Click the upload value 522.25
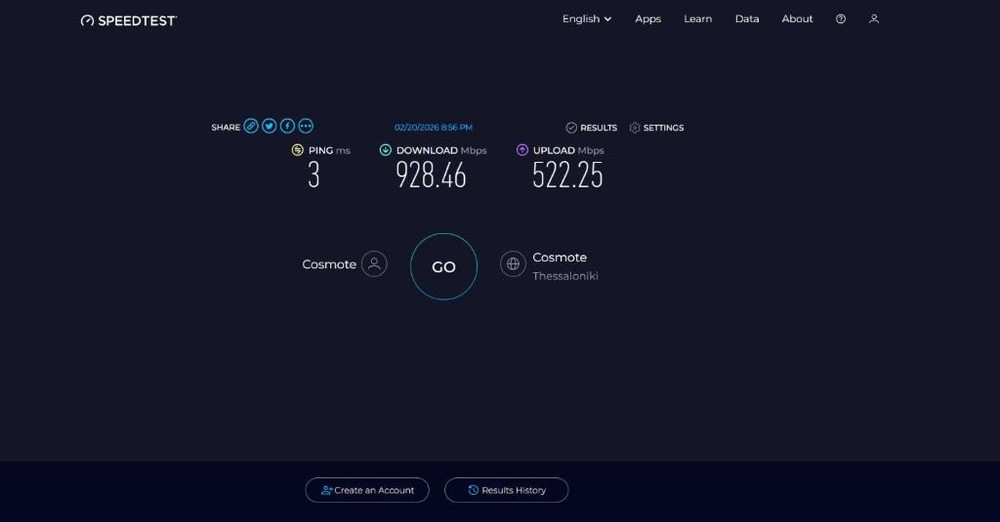Screen dimensions: 1000x522 [x=568, y=175]
